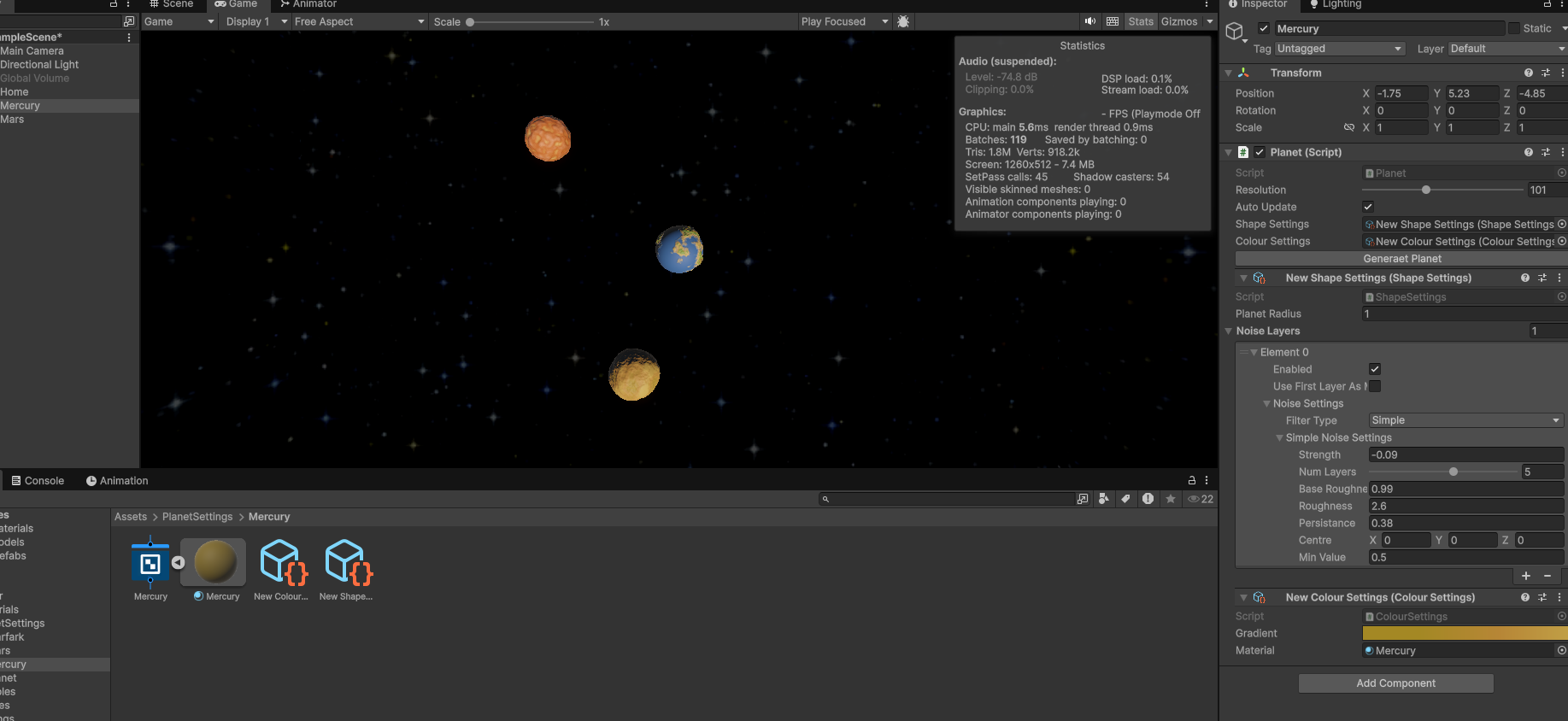Open Shape Settings object picker
The width and height of the screenshot is (1568, 721).
point(1562,225)
